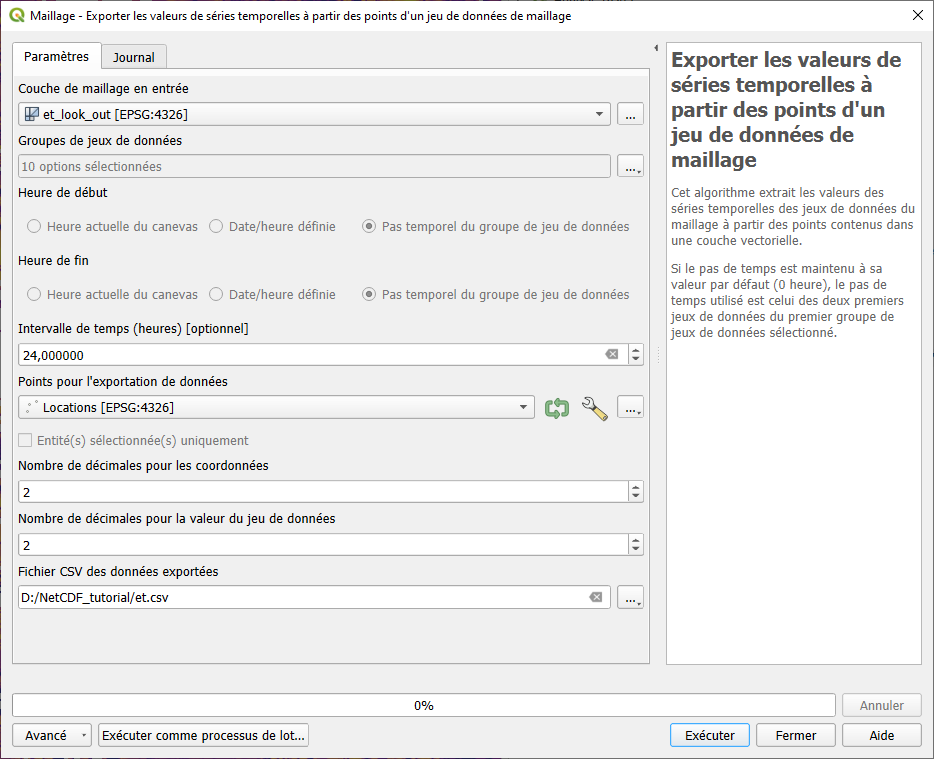Switch to the Paramètres tab
Screen dimensions: 934x759
point(56,57)
